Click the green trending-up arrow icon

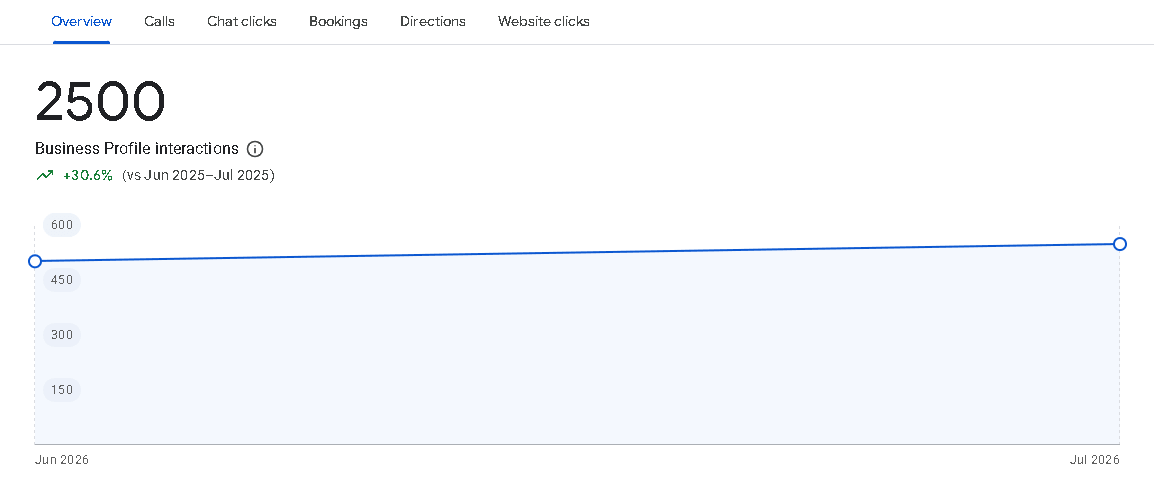pyautogui.click(x=44, y=175)
